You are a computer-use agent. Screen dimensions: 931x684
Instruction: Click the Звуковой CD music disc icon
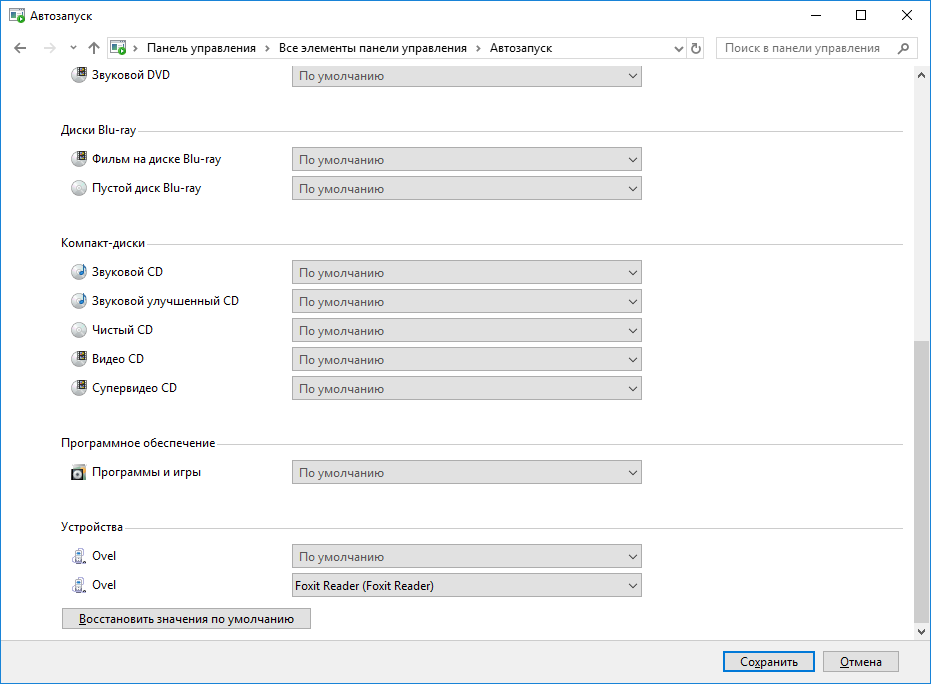(x=79, y=272)
